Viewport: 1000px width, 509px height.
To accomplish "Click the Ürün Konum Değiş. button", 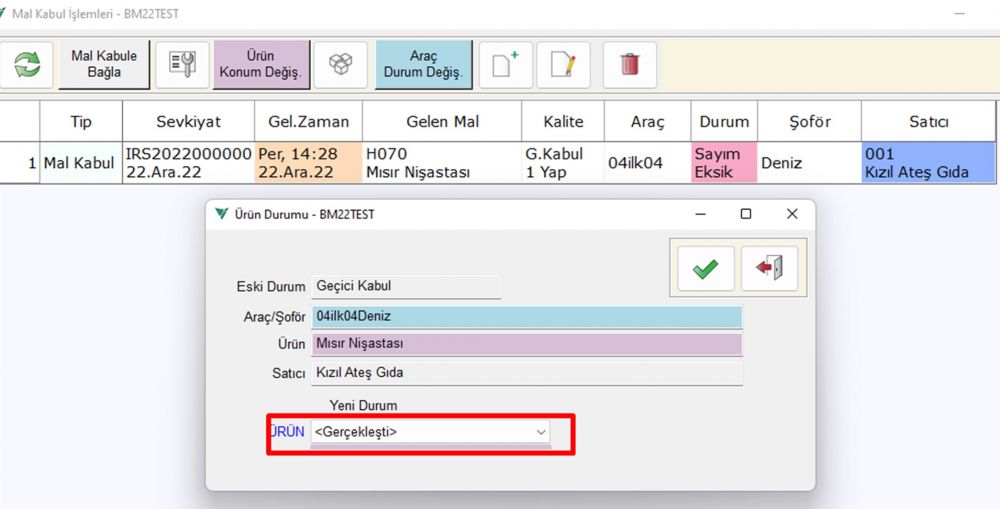I will pos(261,65).
